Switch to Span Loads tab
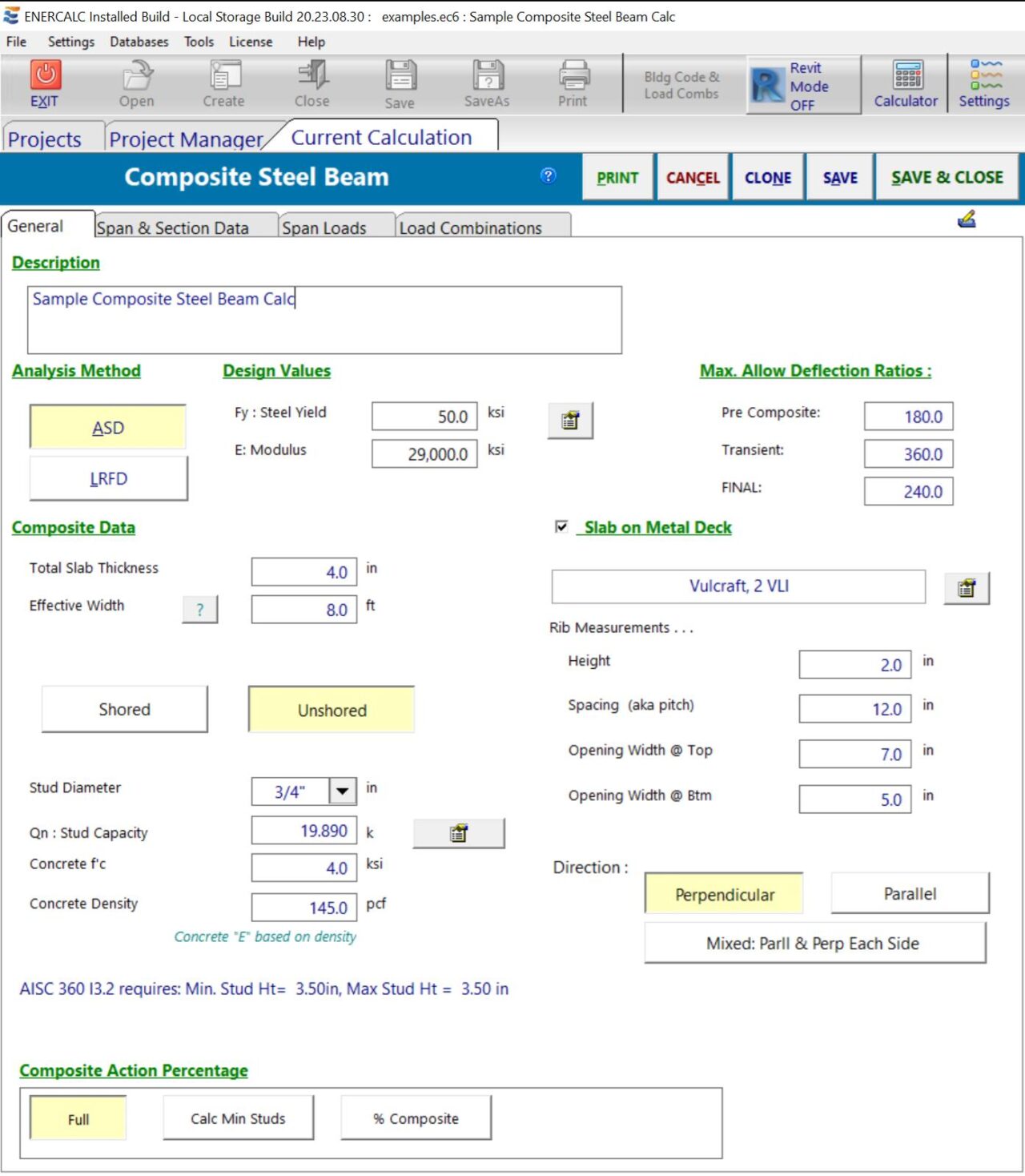The width and height of the screenshot is (1025, 1176). [x=324, y=228]
